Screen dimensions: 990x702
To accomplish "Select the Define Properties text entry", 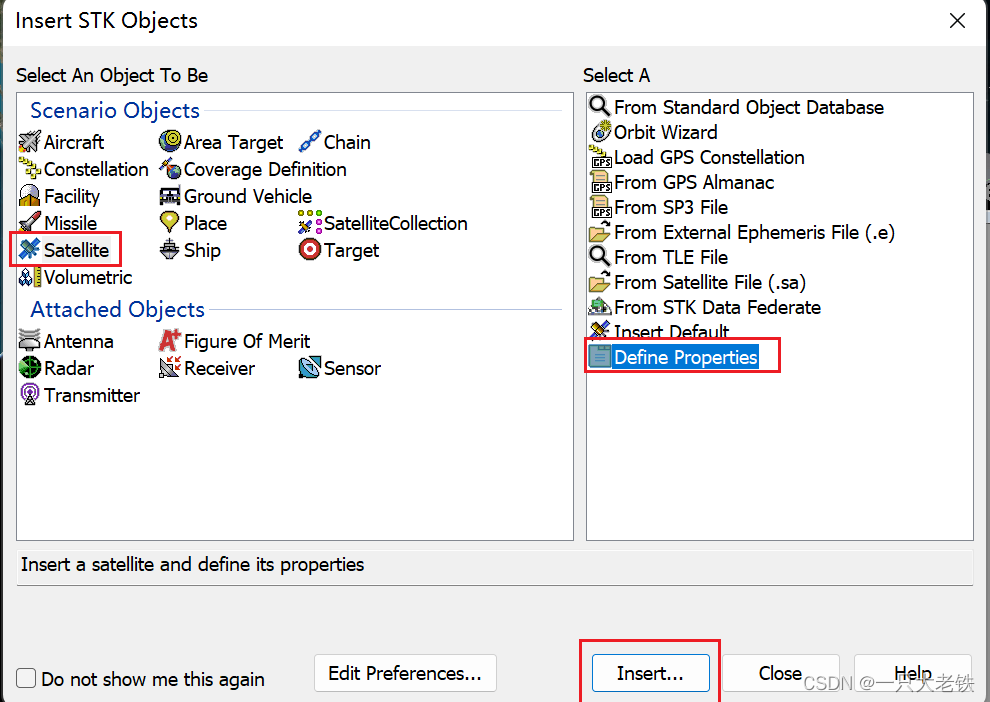I will tap(686, 357).
